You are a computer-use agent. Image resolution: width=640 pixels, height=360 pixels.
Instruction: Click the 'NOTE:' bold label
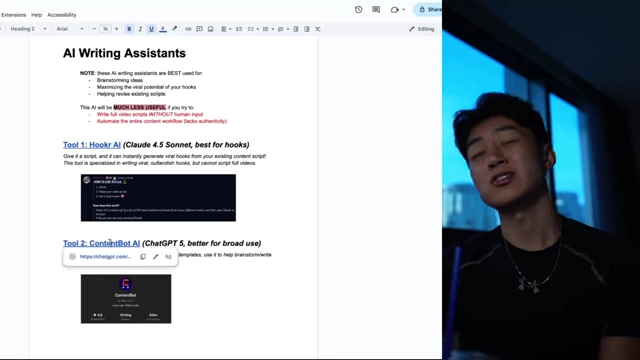pyautogui.click(x=87, y=73)
